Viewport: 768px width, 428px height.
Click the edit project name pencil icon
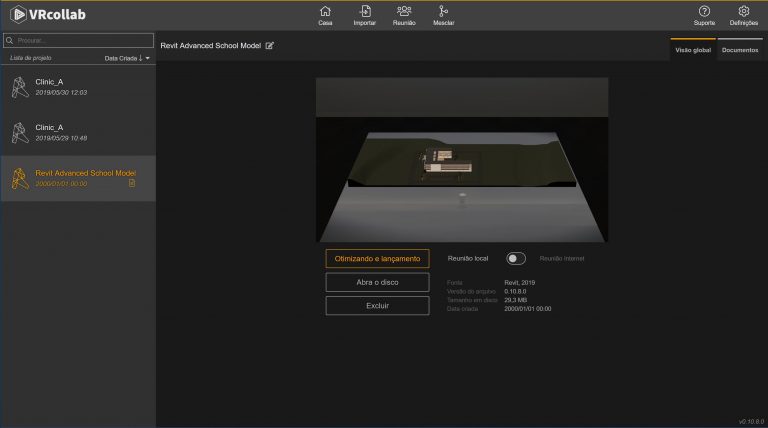click(x=269, y=46)
